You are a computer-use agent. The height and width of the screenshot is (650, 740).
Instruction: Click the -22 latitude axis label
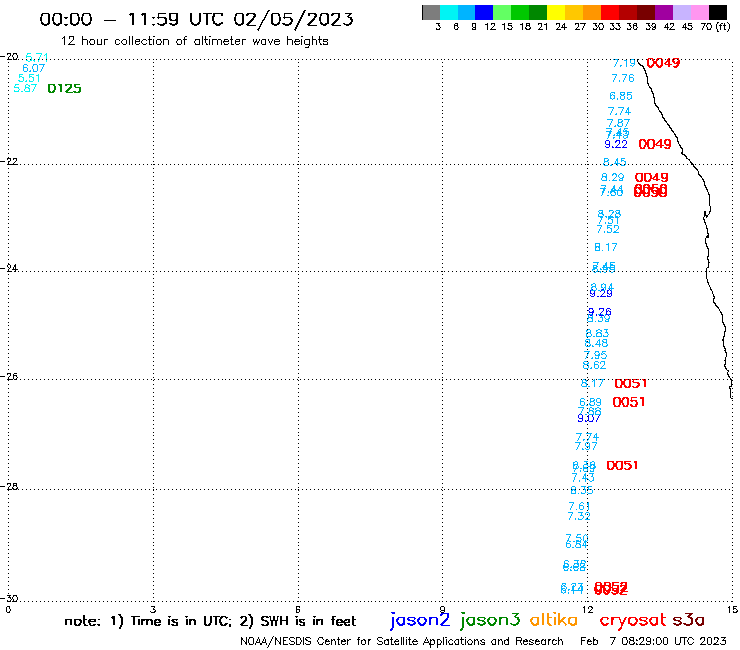coord(9,161)
